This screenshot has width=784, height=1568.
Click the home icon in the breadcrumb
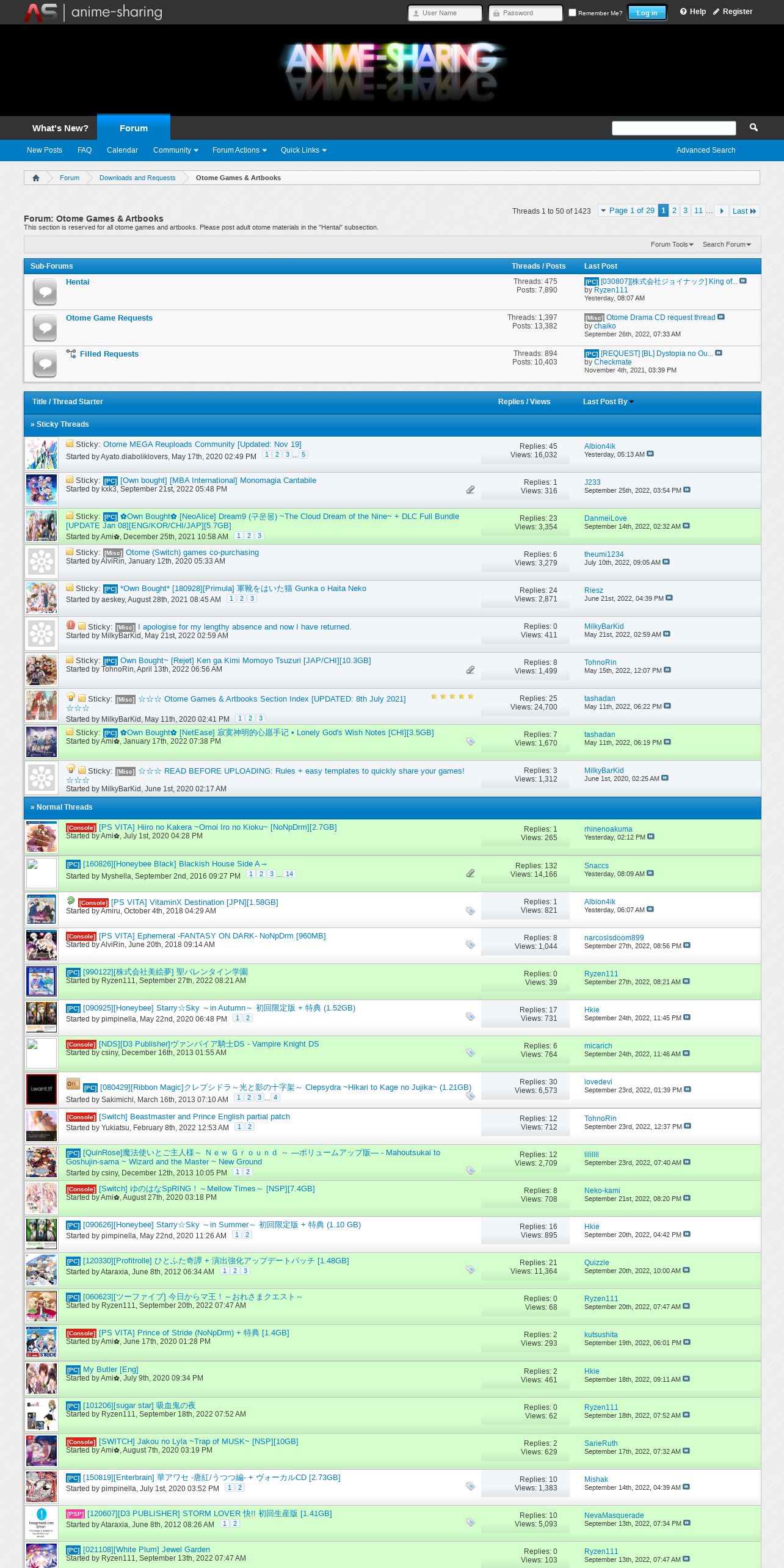tap(36, 178)
